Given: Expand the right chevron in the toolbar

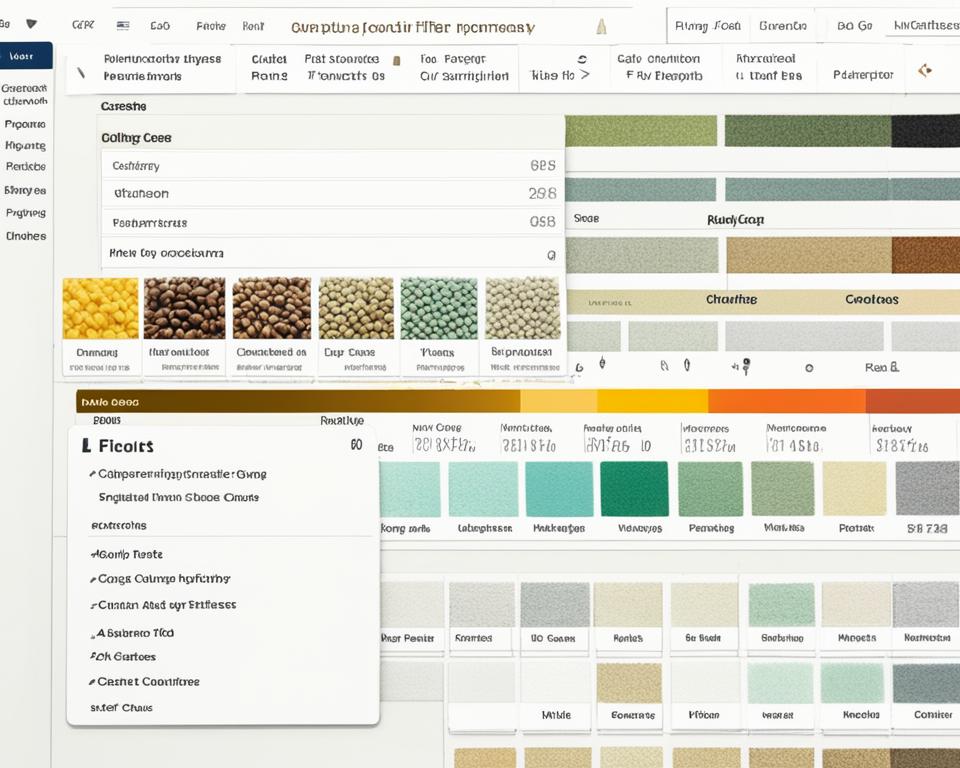Looking at the screenshot, I should (x=585, y=75).
